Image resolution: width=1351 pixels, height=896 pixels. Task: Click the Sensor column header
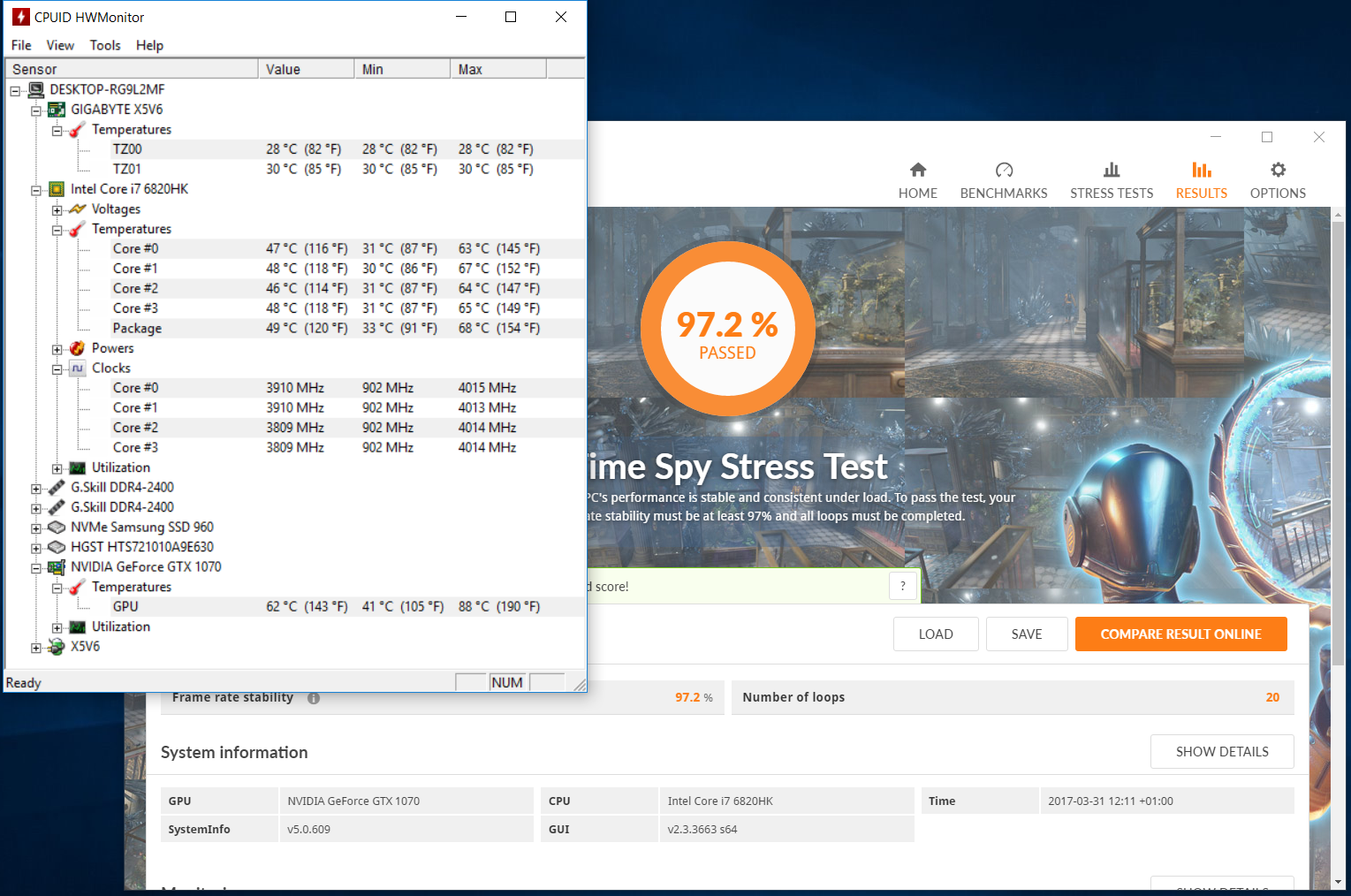click(132, 69)
